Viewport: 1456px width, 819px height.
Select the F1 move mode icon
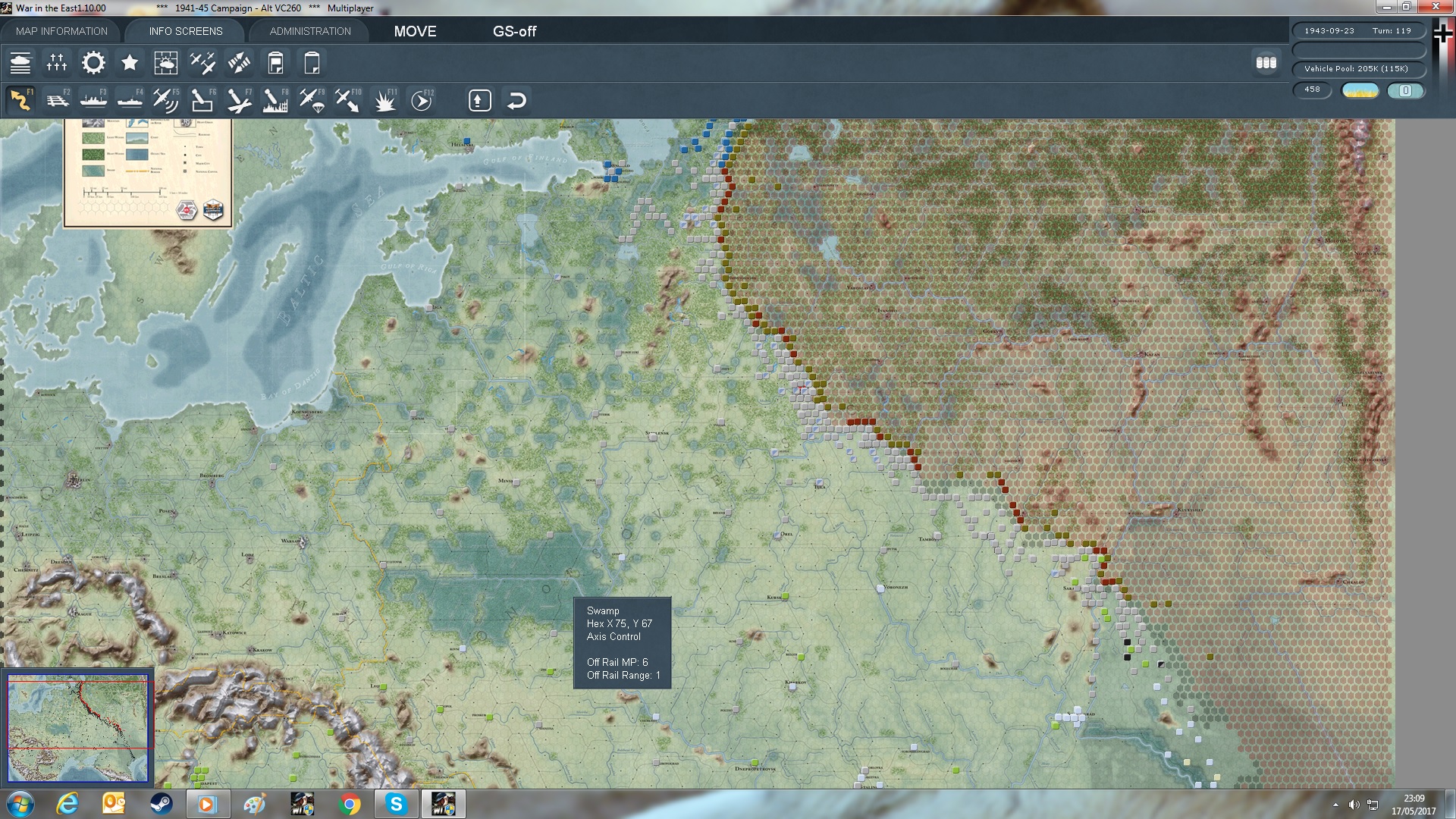pos(20,100)
